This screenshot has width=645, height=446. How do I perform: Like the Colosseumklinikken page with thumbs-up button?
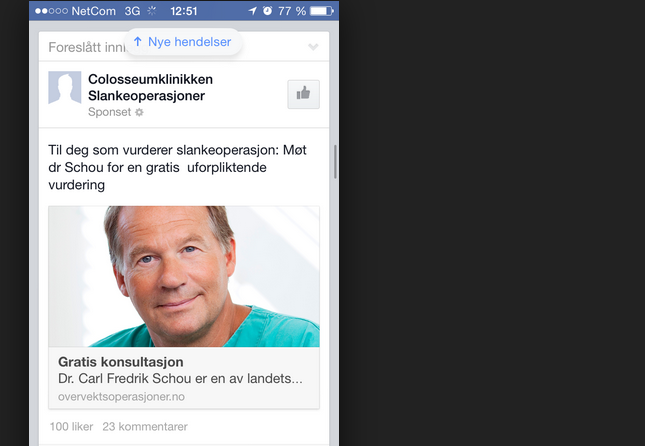click(x=303, y=94)
